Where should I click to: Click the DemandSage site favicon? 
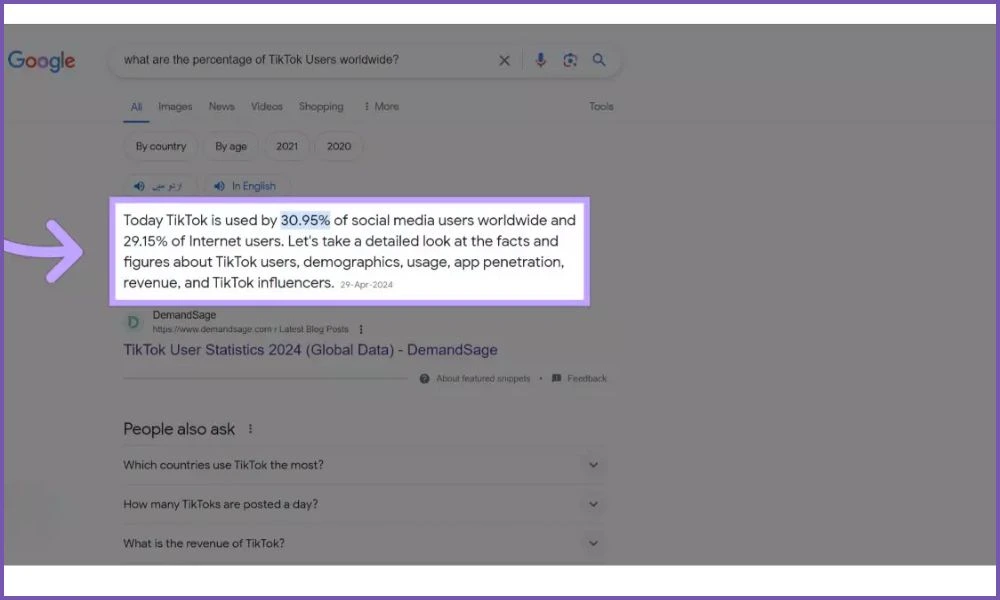coord(133,322)
